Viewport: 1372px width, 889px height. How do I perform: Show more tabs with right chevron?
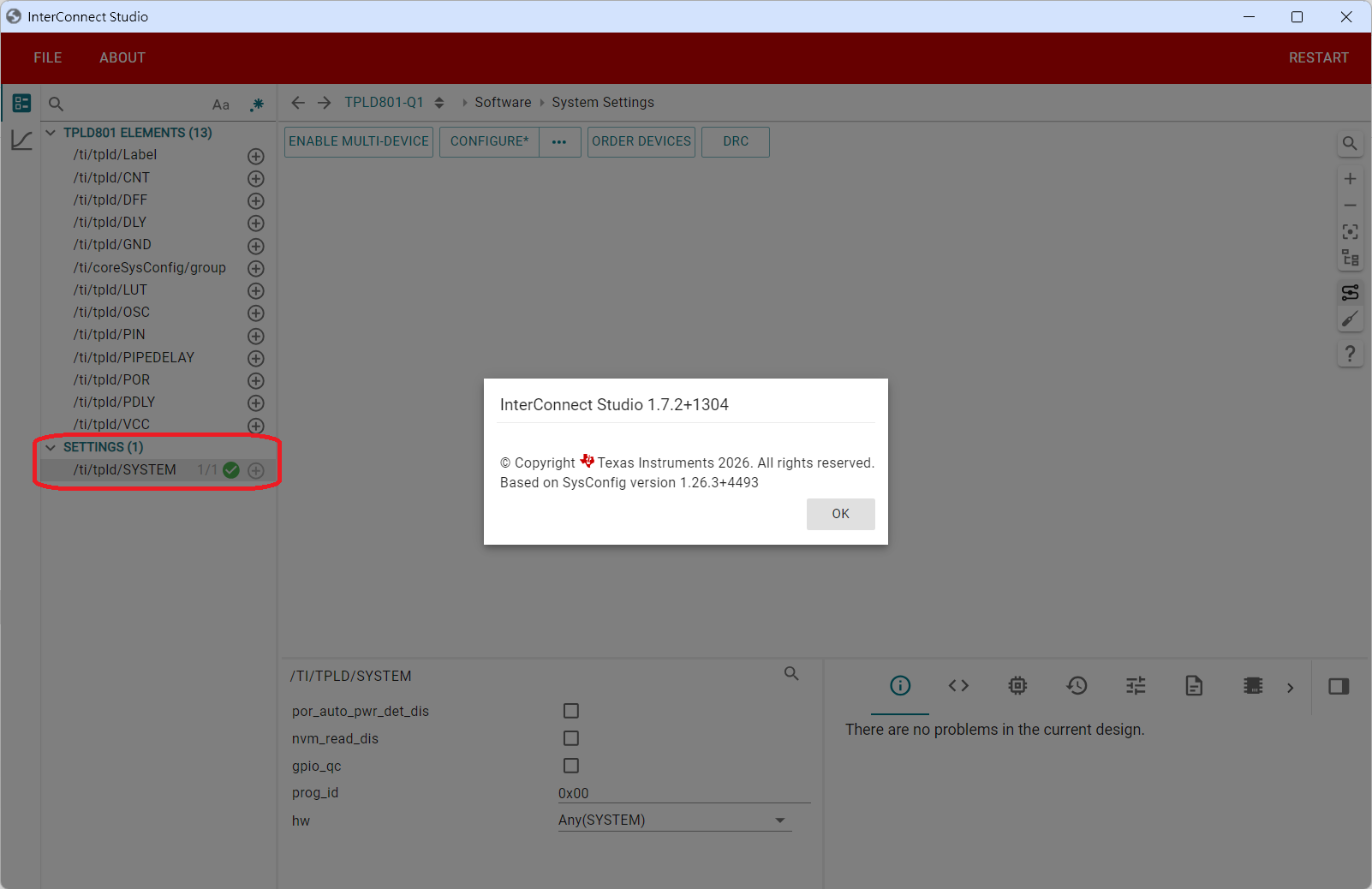(x=1290, y=687)
